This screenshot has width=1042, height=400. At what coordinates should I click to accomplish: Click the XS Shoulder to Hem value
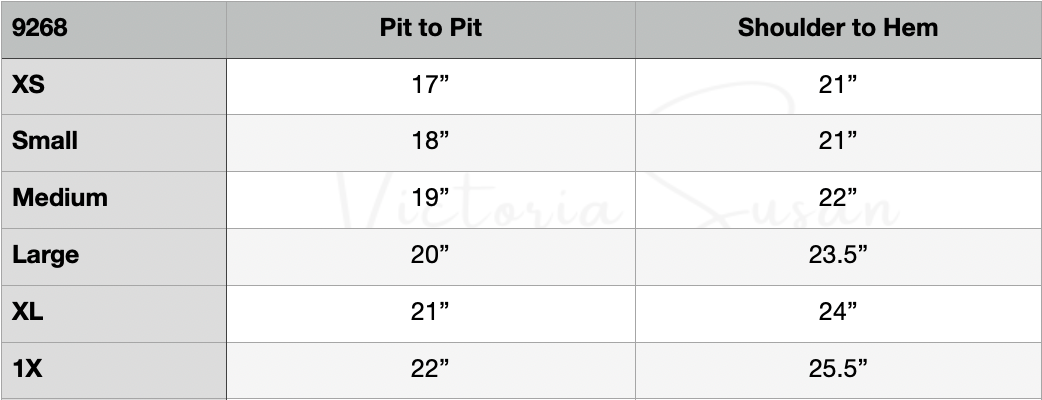838,85
